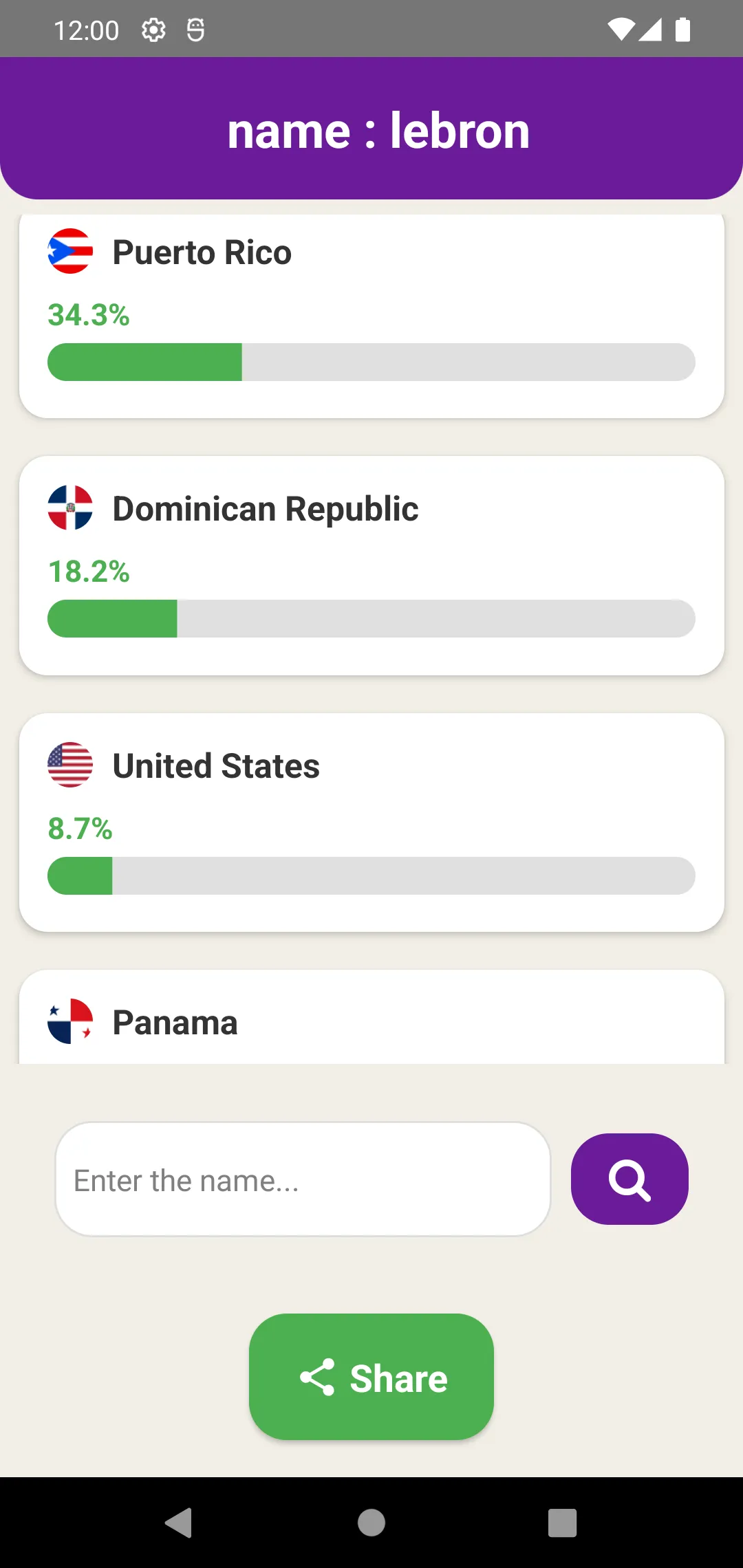The height and width of the screenshot is (1568, 743).
Task: Focus the 'Enter the name...' field
Action: point(303,1179)
